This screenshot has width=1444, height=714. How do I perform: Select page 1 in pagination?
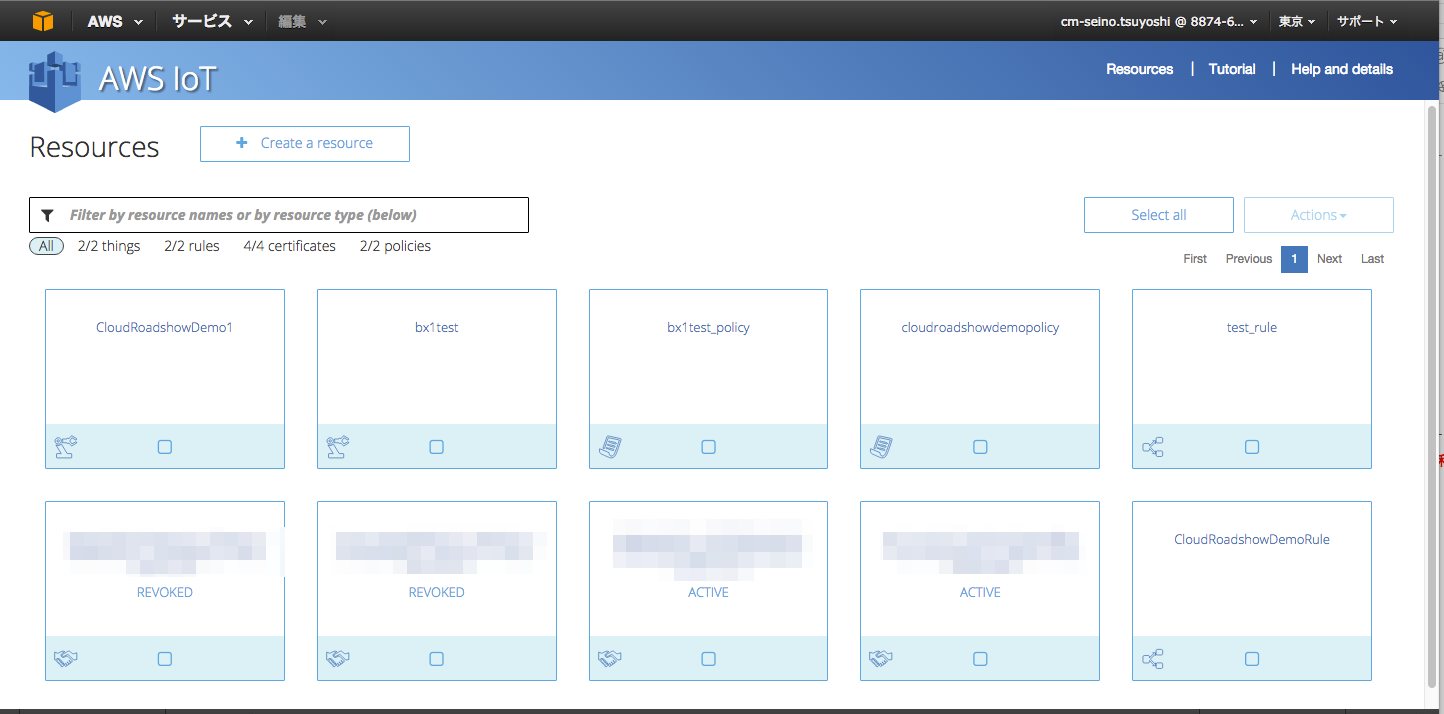coord(1294,259)
